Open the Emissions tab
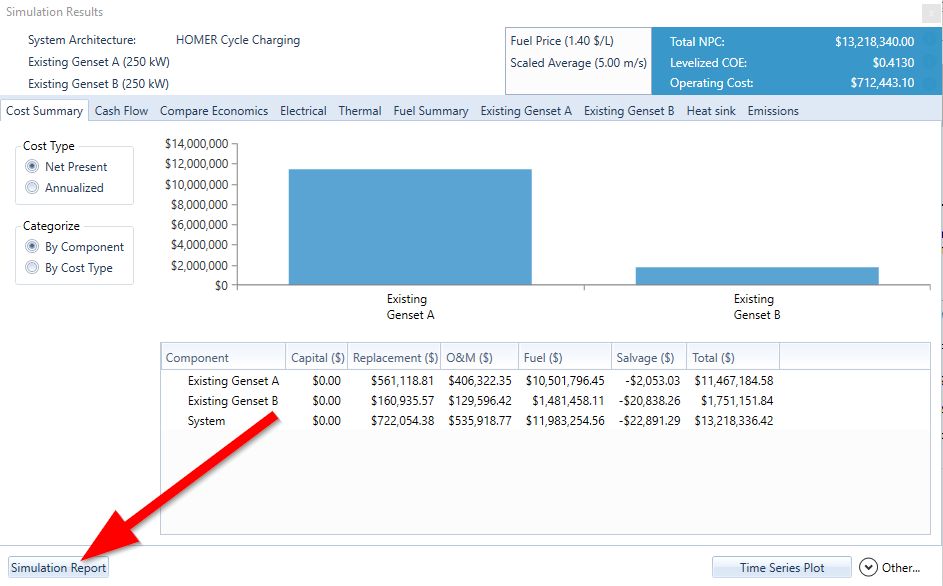 773,111
